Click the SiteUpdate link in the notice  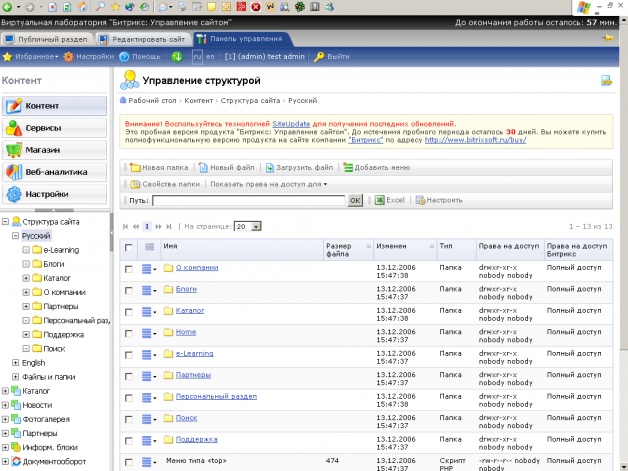pos(291,122)
